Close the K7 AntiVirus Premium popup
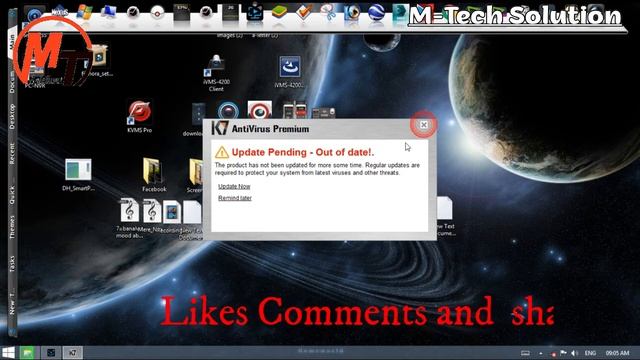This screenshot has height=360, width=640. pos(424,124)
